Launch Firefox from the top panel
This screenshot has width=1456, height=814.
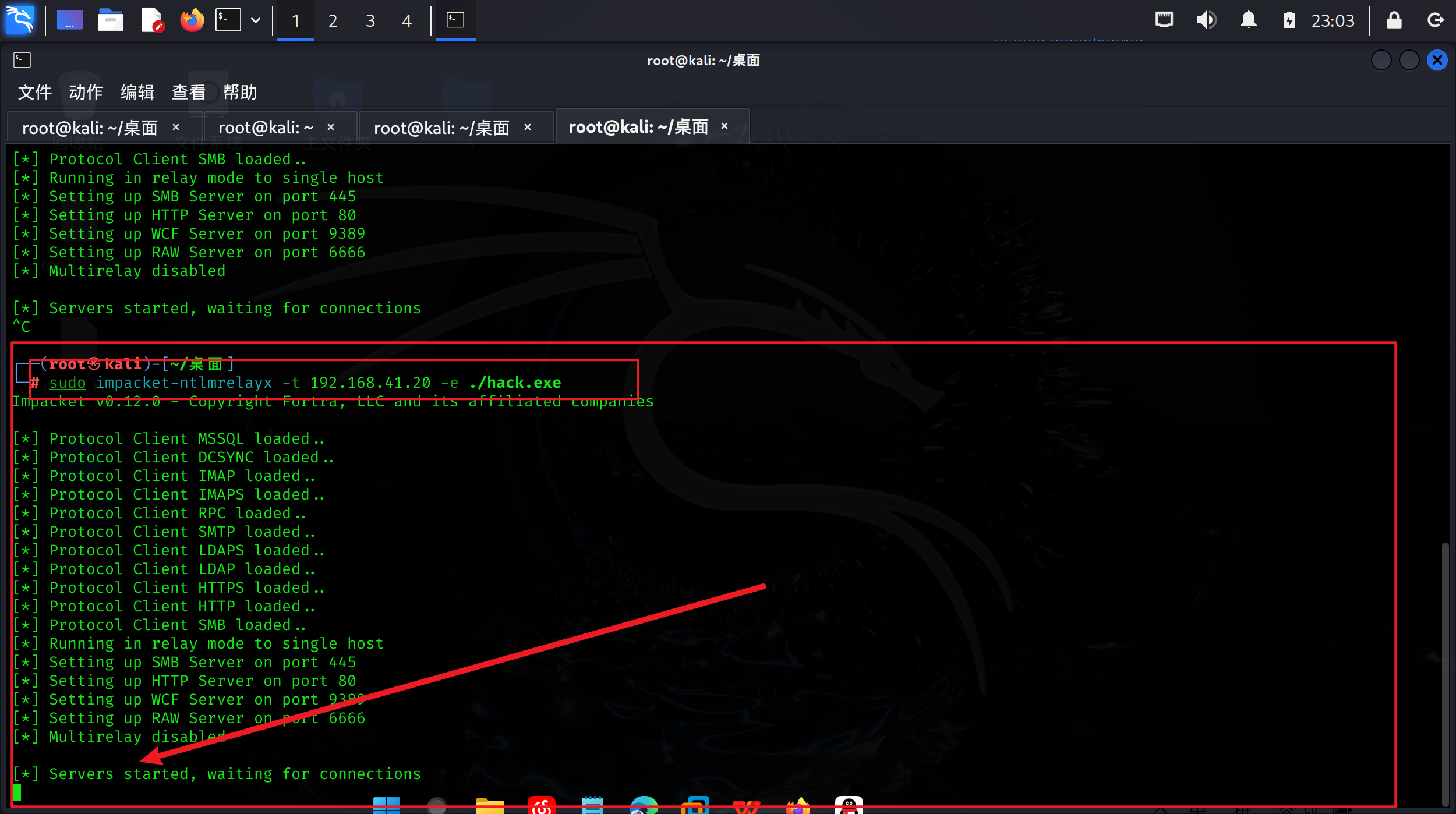[x=192, y=20]
